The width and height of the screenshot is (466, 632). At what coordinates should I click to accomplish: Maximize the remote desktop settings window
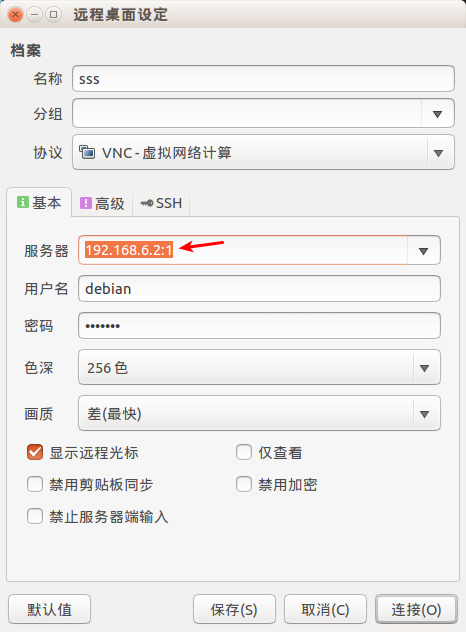click(x=53, y=15)
